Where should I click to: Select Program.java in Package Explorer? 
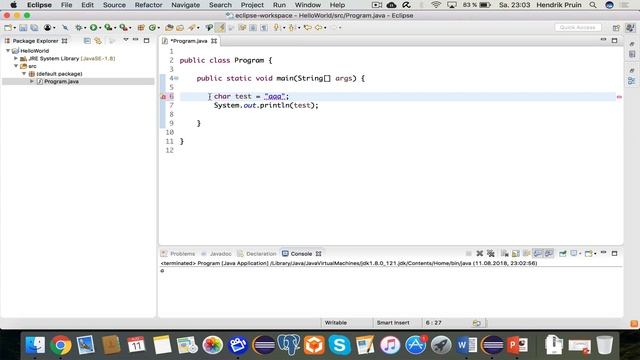click(61, 81)
